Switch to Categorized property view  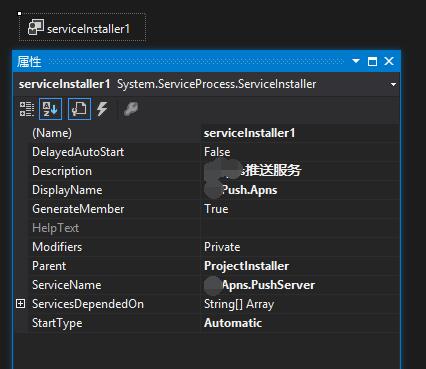[27, 109]
